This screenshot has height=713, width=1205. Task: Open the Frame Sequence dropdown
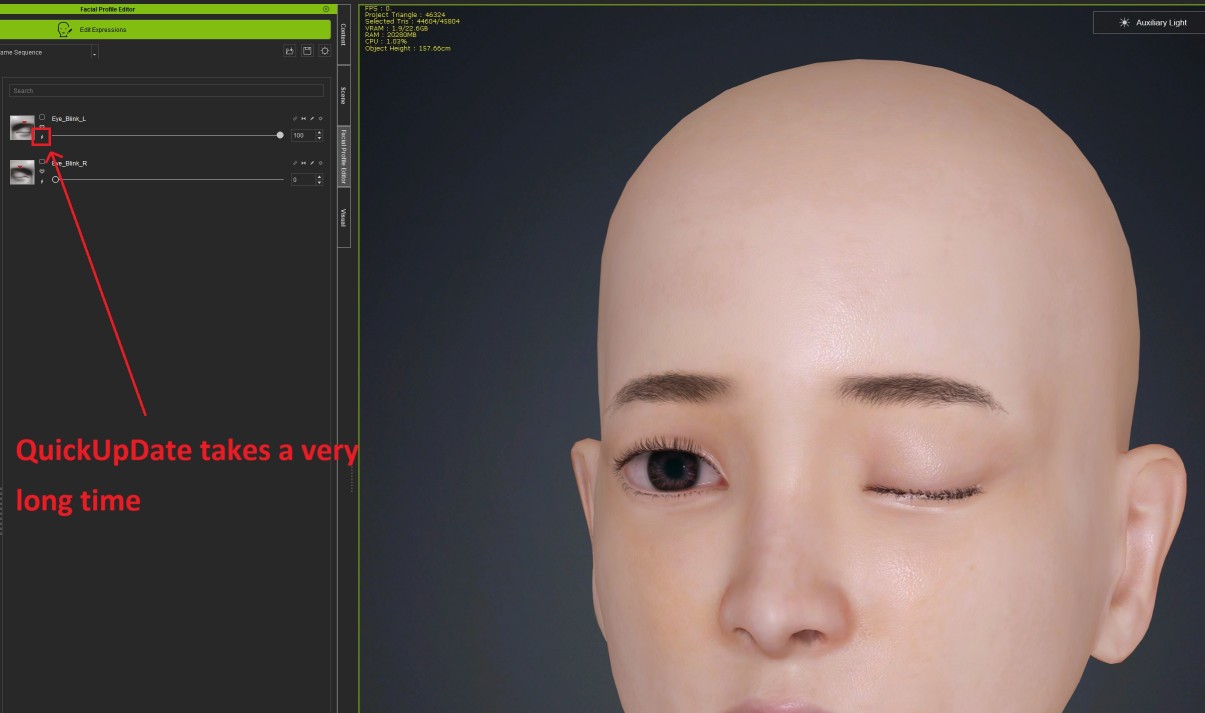coord(95,53)
